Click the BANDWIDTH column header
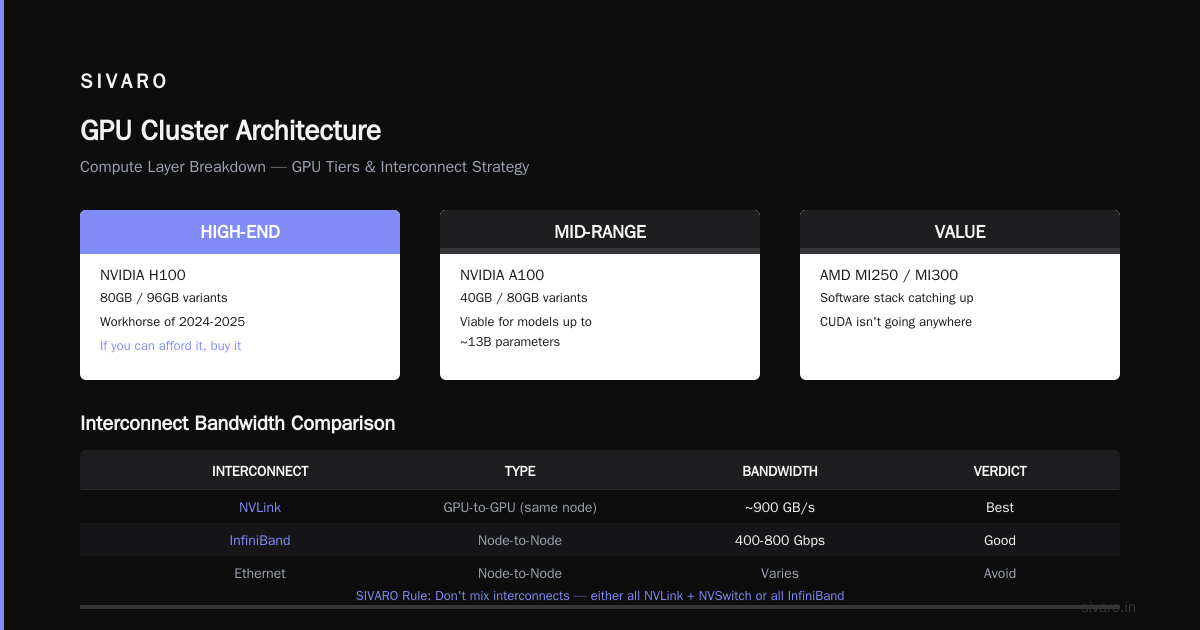The image size is (1200, 630). [780, 471]
